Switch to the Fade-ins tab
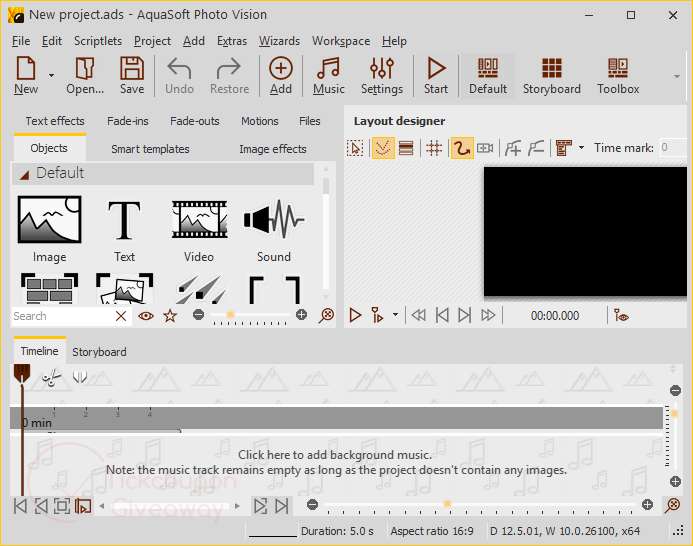 128,121
